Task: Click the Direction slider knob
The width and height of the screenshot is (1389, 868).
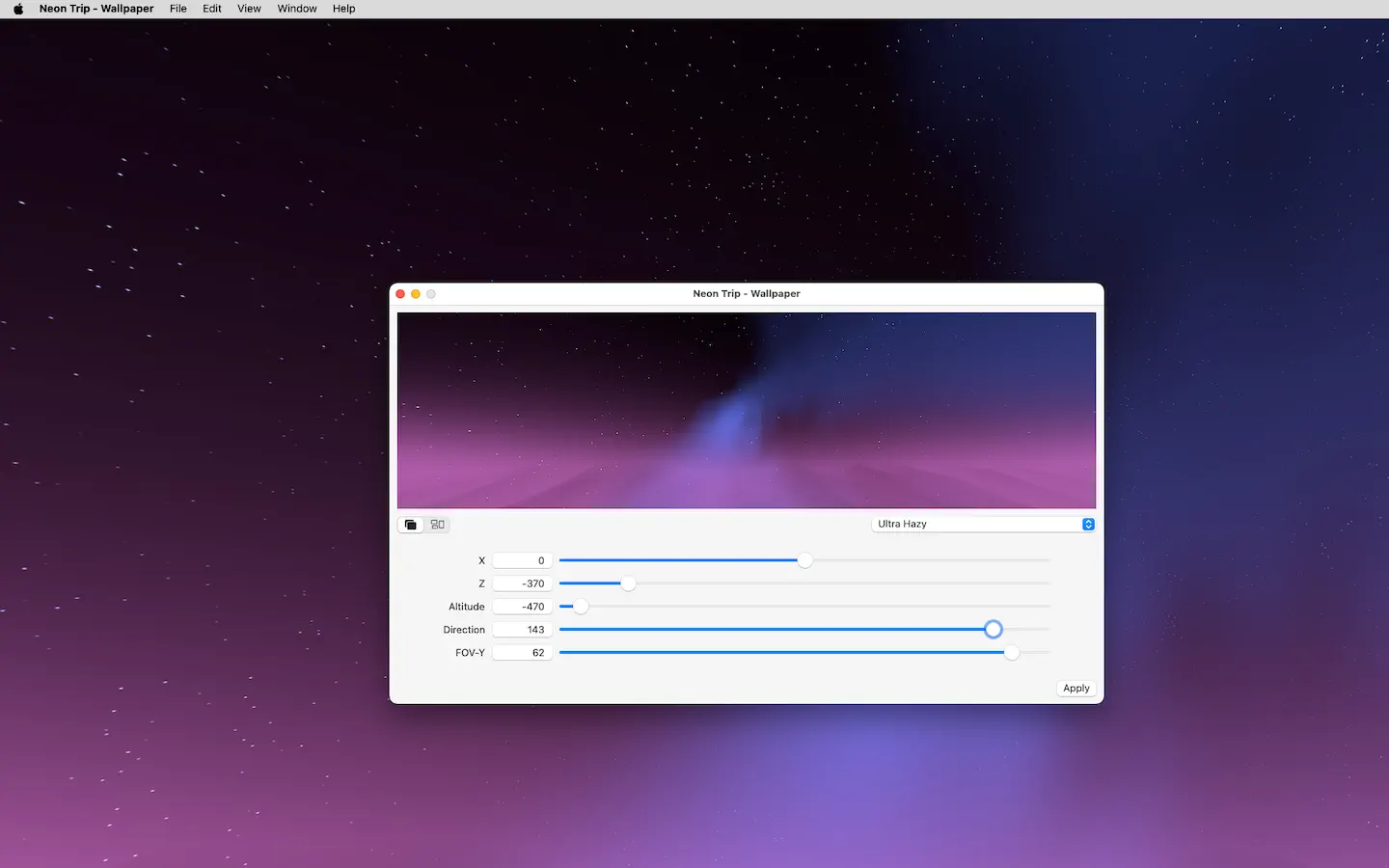Action: [x=994, y=630]
